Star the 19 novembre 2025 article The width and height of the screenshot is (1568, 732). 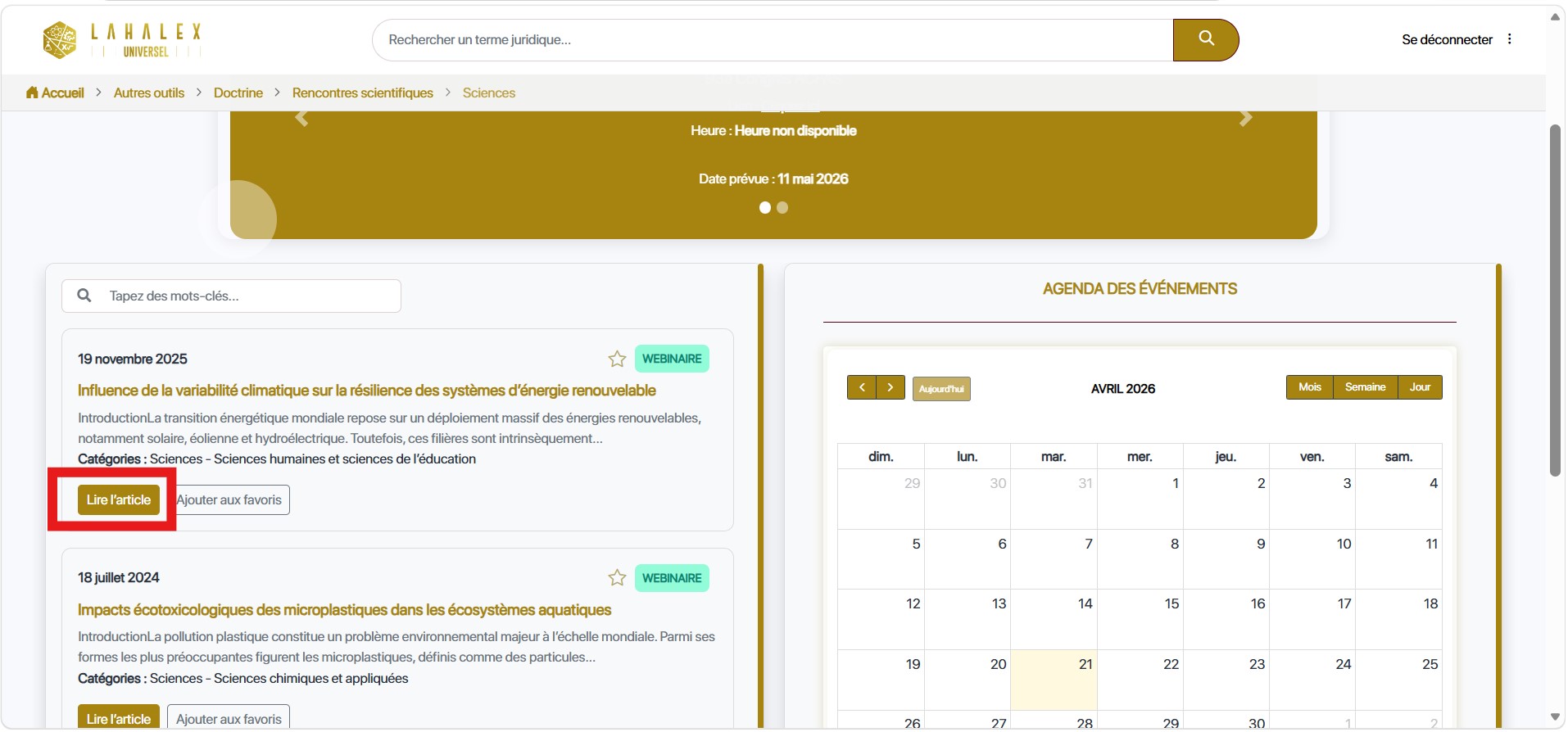[x=617, y=359]
